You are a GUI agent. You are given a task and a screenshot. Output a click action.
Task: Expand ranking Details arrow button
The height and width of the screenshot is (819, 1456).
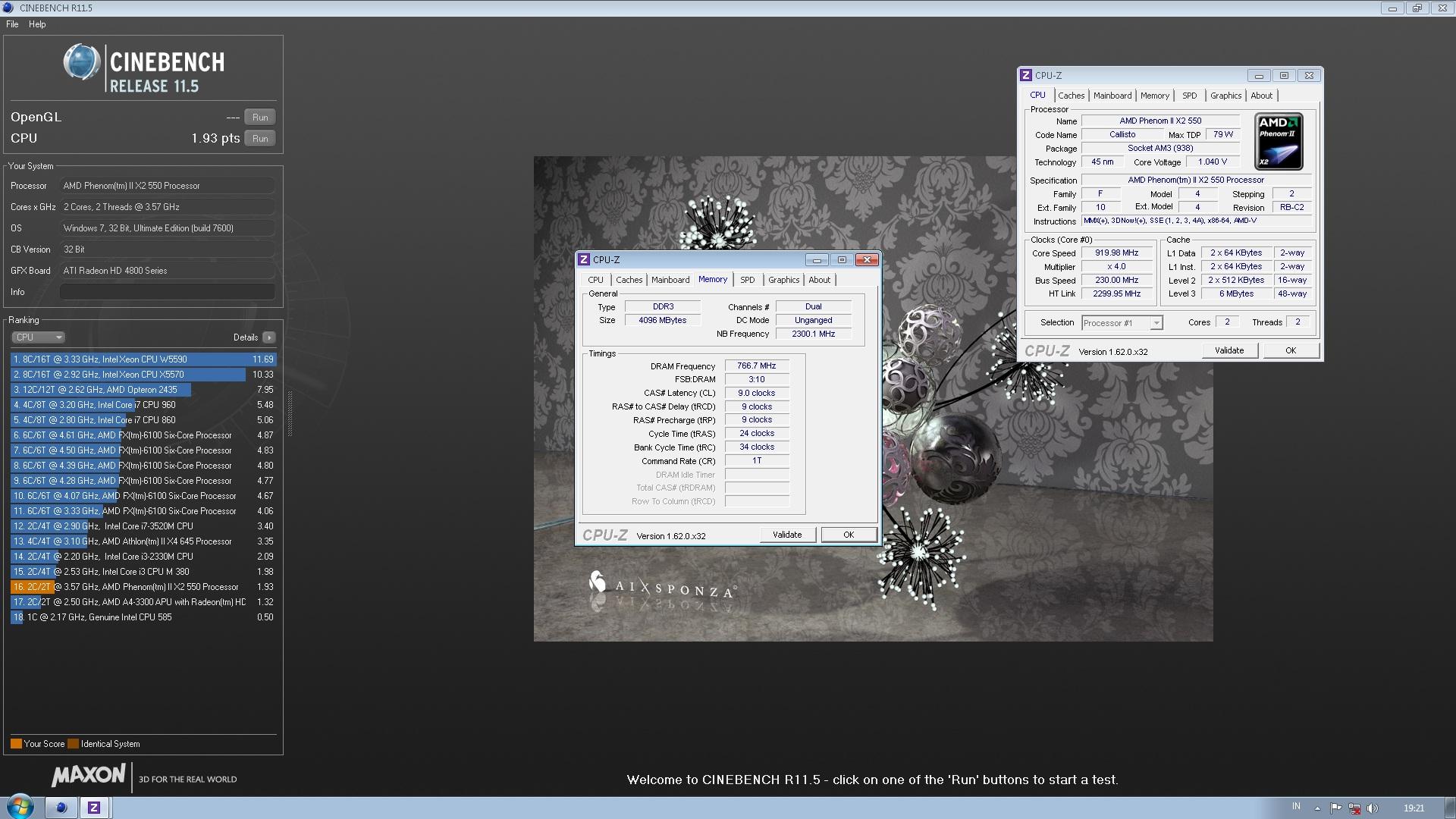pos(269,337)
